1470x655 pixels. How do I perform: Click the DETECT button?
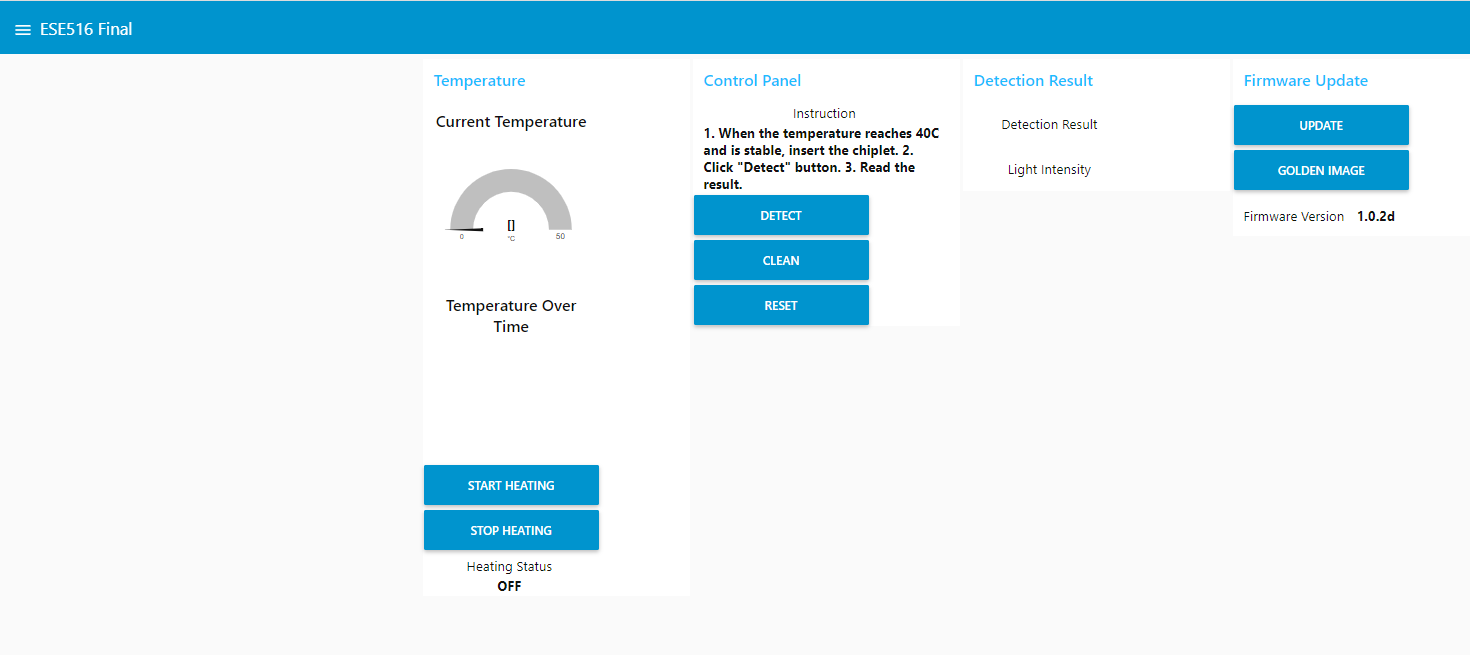(x=781, y=215)
